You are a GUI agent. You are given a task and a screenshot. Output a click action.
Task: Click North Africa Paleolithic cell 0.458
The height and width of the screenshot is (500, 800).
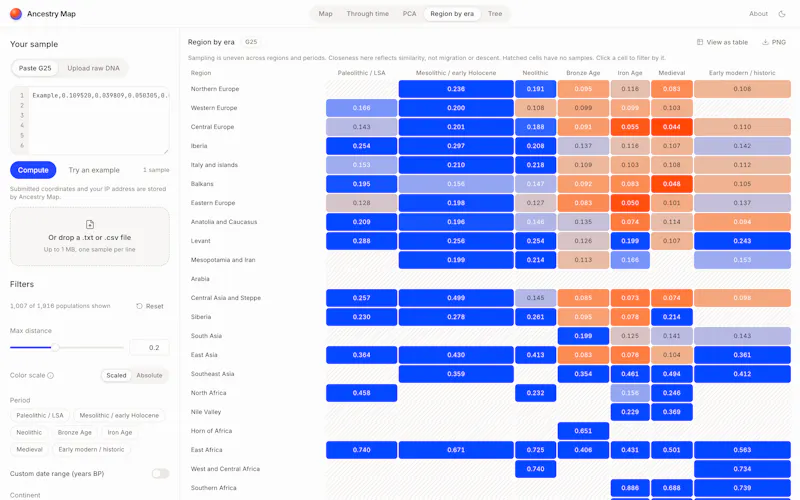point(361,393)
